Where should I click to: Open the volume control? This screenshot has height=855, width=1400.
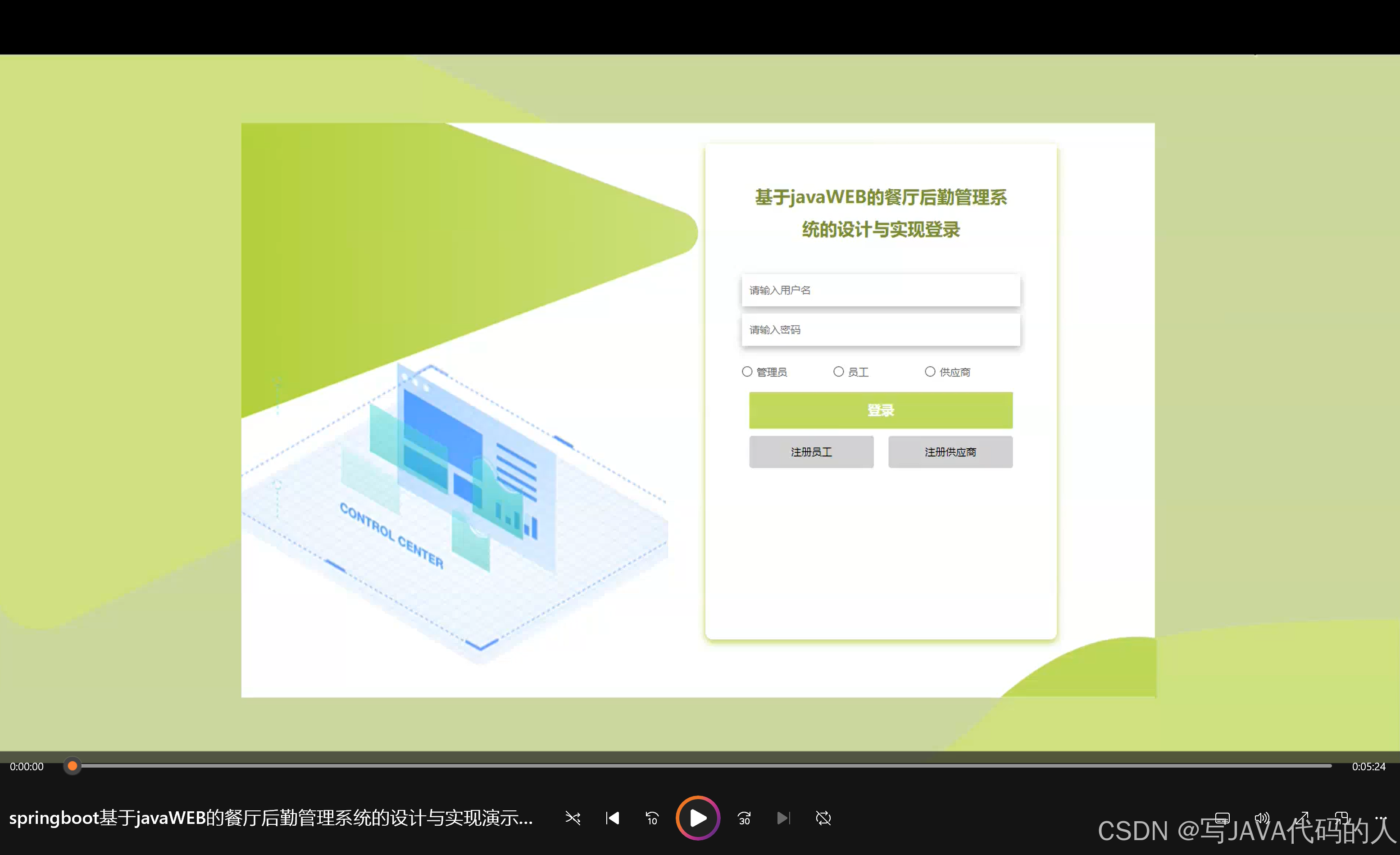[1263, 819]
